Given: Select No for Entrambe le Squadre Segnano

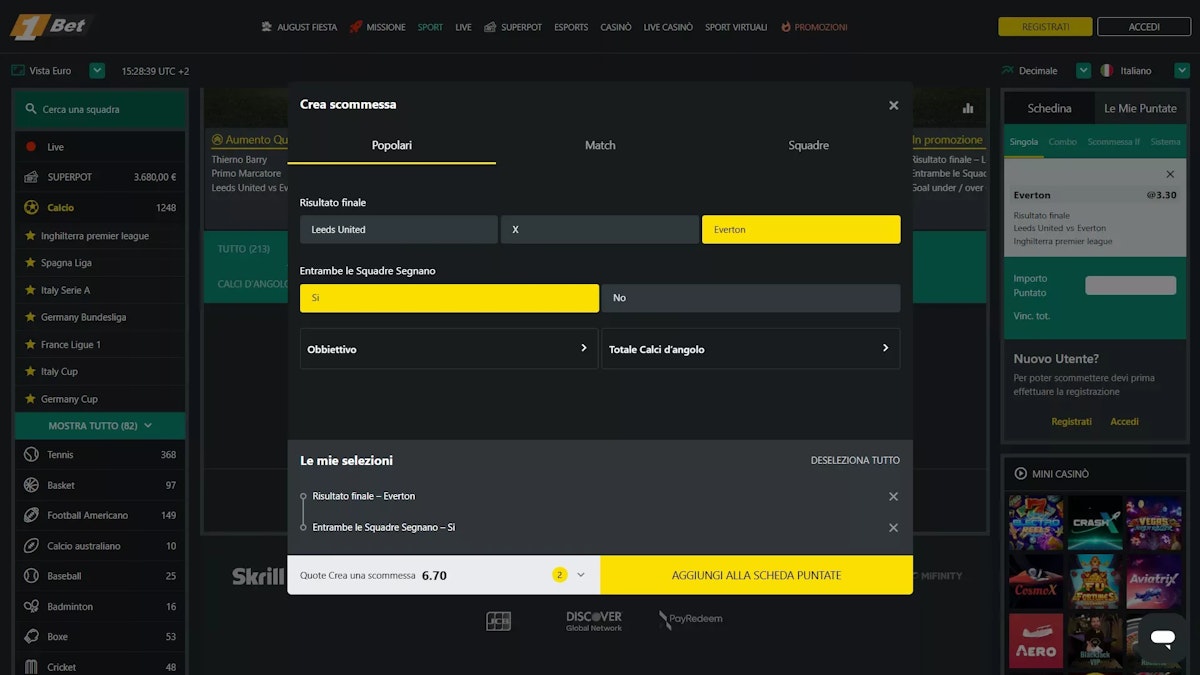Looking at the screenshot, I should click(x=751, y=298).
